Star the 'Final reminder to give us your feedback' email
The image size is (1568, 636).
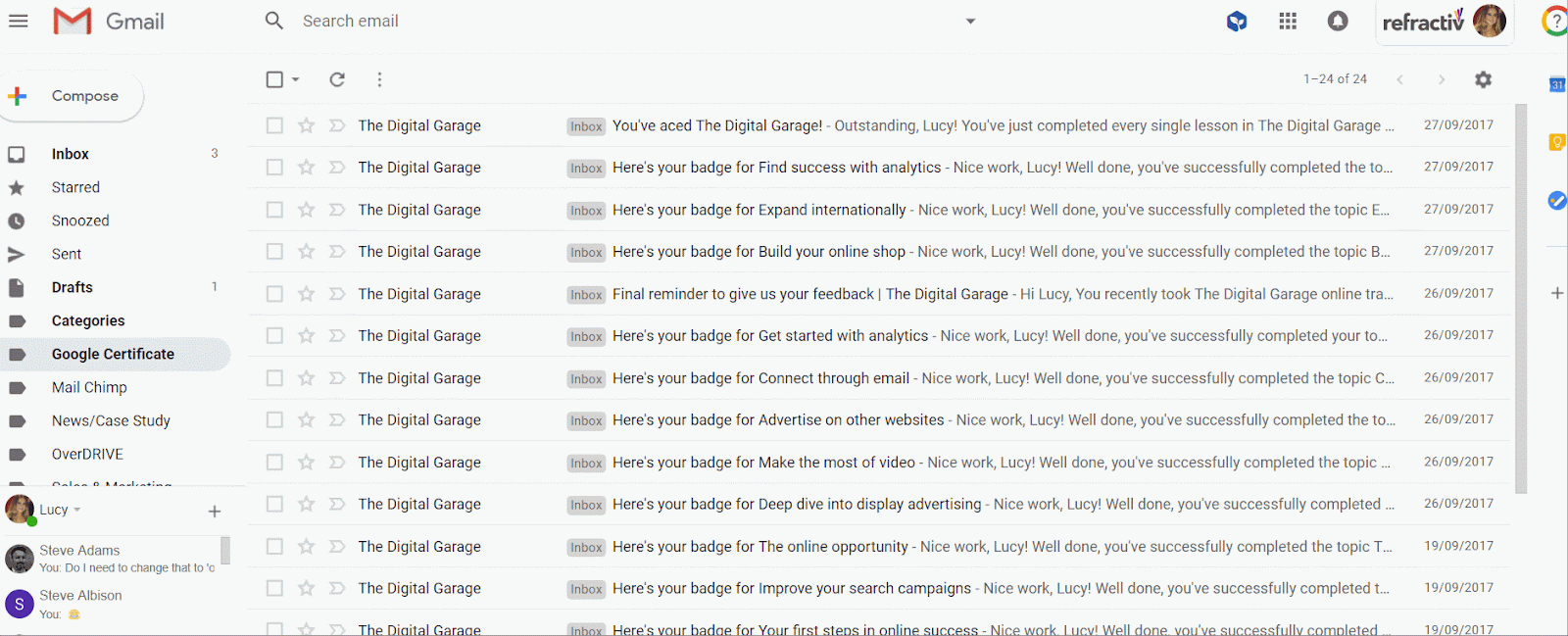point(307,294)
